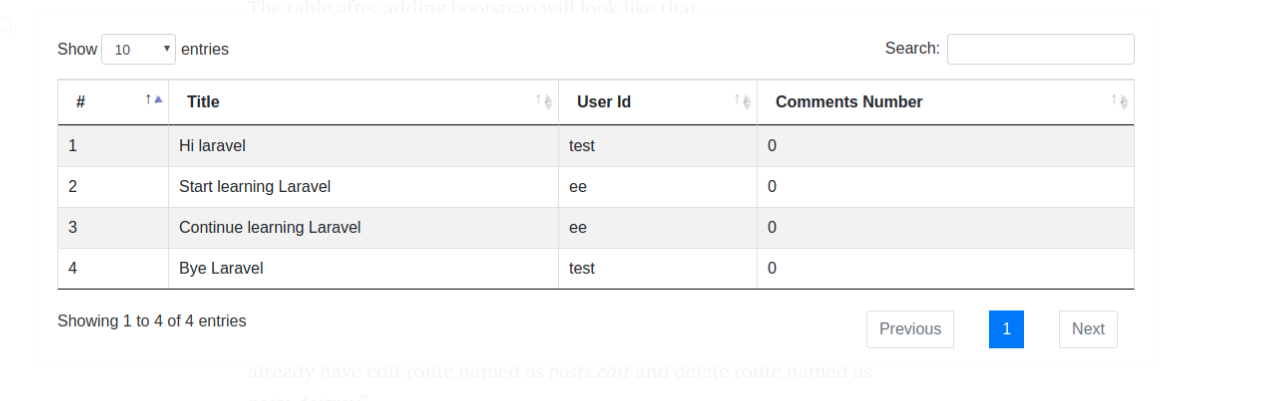Click the 'Showing 1 to 4' info text

click(151, 321)
